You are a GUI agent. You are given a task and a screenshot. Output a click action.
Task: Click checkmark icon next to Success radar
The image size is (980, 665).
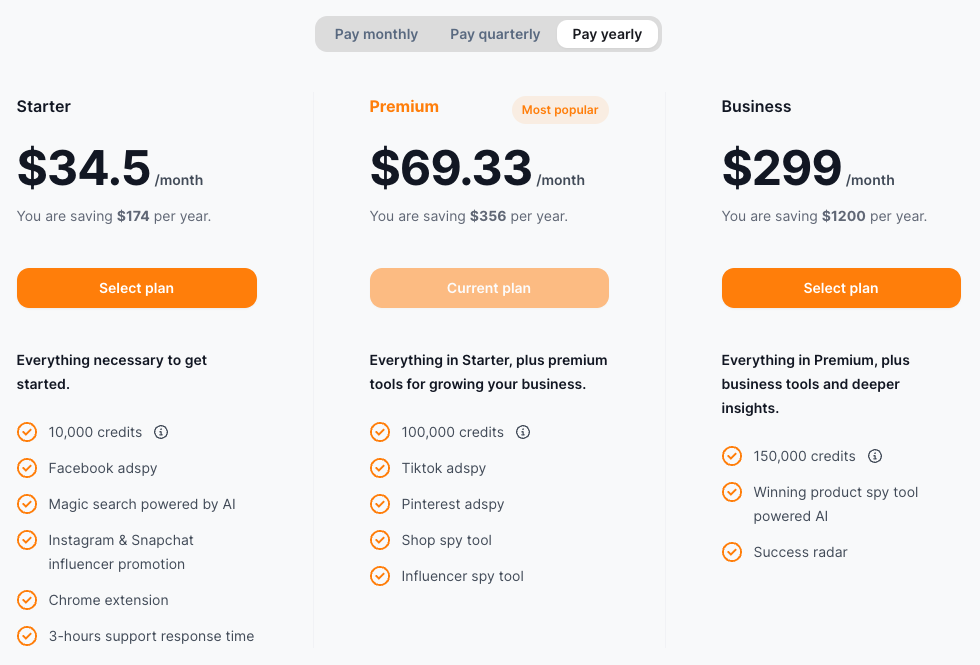click(732, 552)
